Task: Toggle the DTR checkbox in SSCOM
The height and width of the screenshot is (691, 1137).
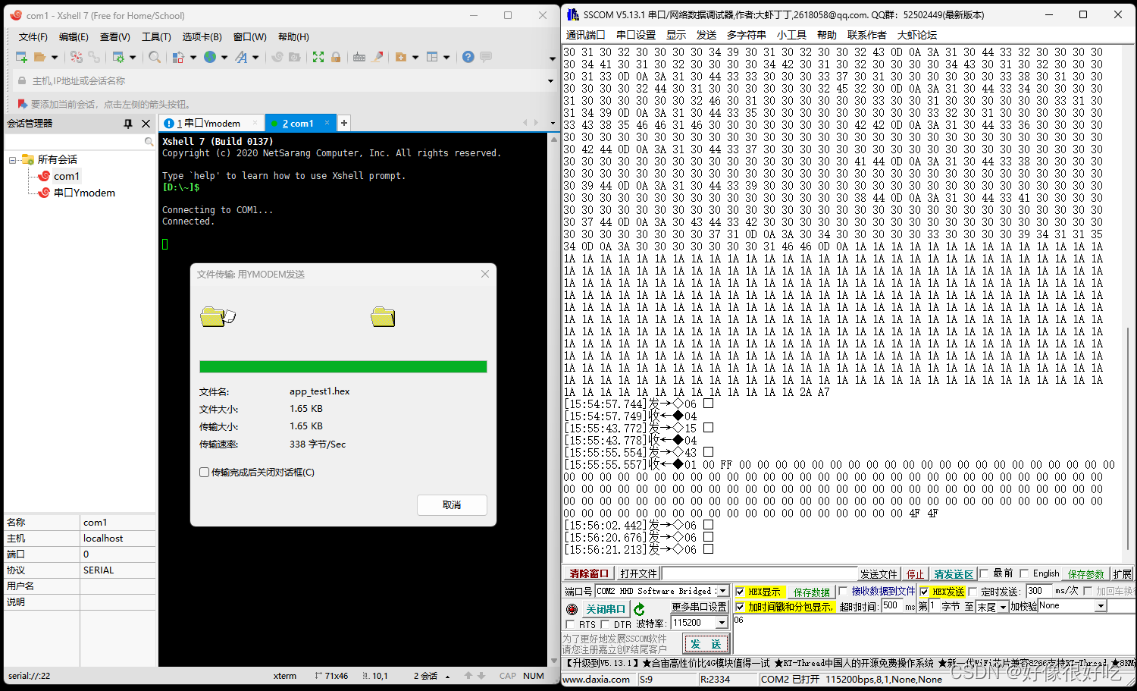Action: click(605, 624)
